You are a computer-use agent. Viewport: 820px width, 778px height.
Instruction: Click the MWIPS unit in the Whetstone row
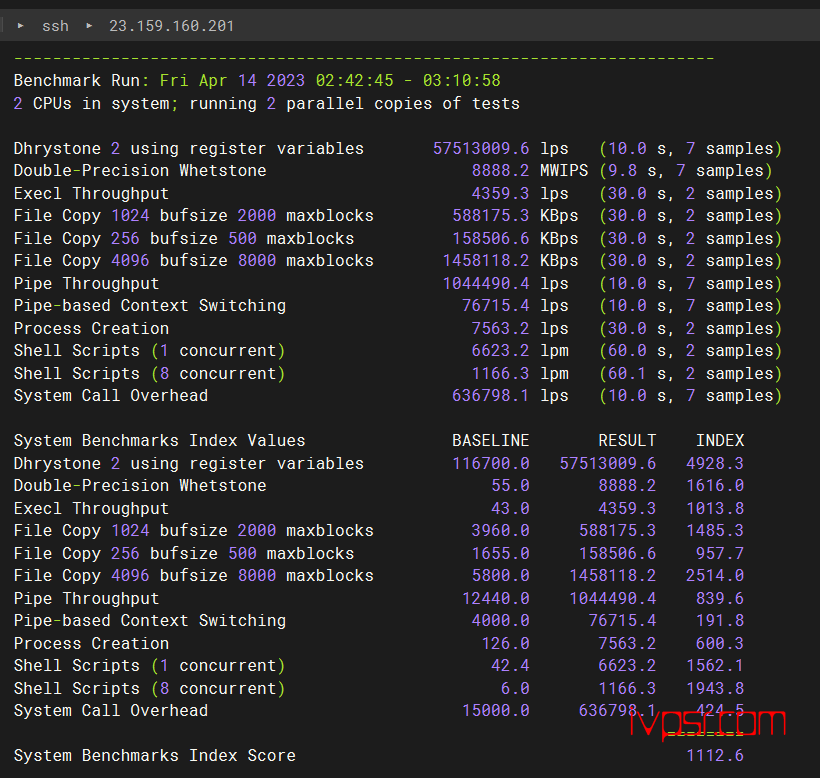click(564, 170)
